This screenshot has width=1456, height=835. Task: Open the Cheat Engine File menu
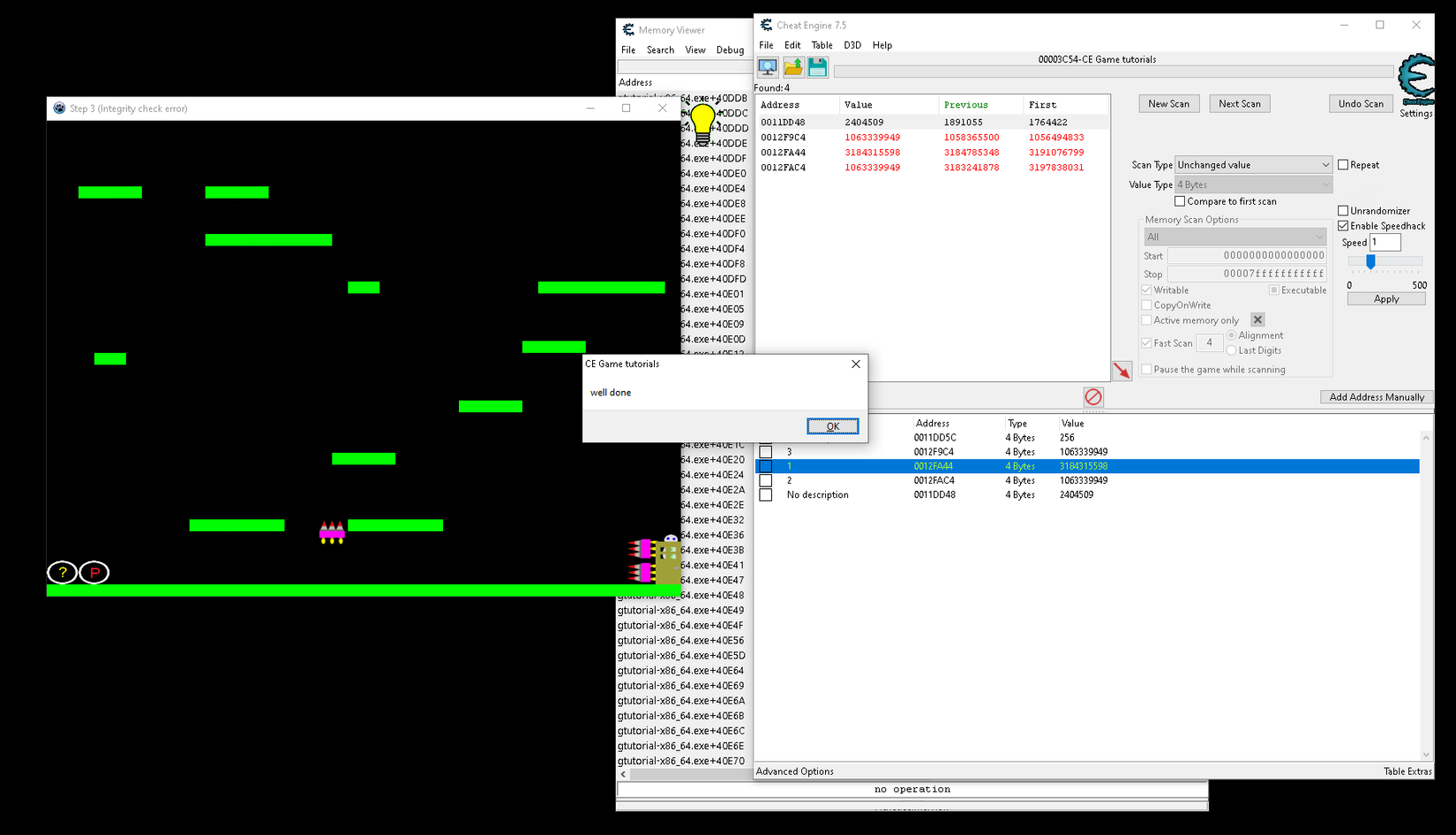pos(766,45)
